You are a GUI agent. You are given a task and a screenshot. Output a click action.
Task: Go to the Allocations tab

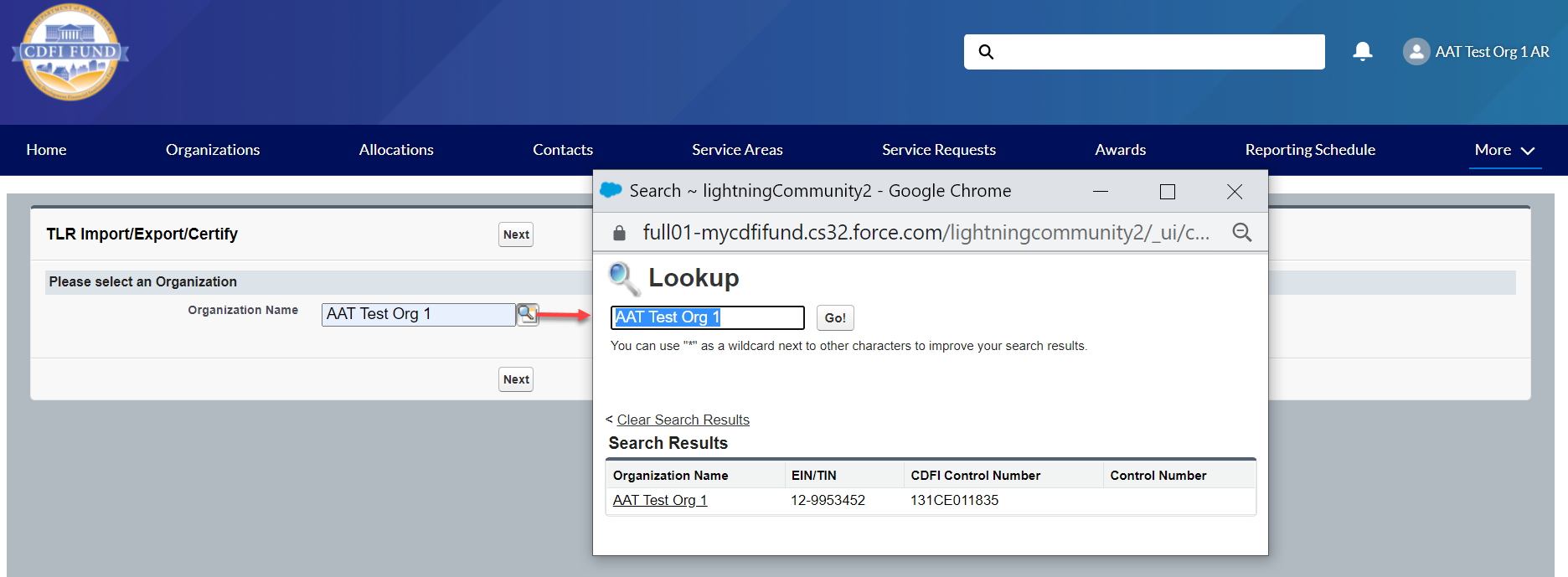396,150
